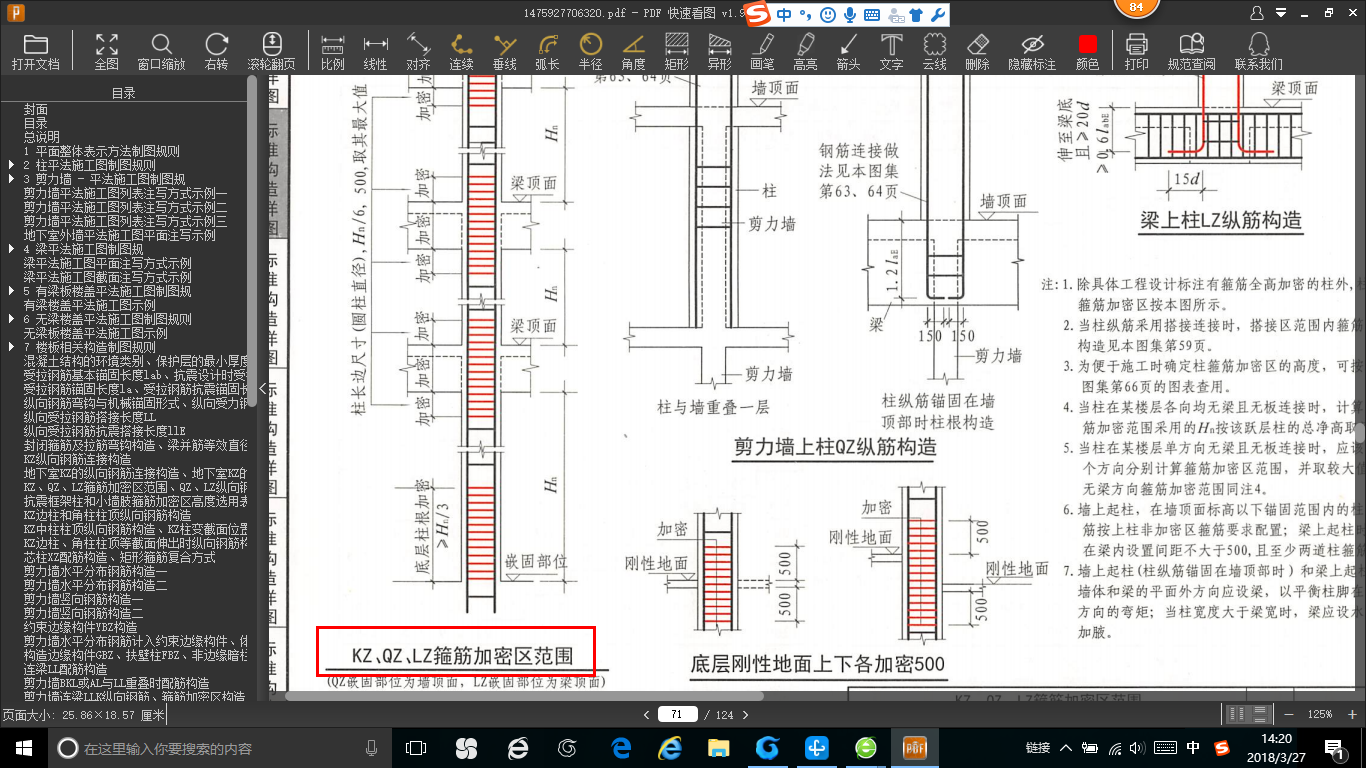Open the user account icon in title bar
This screenshot has height=768, width=1366.
click(1257, 13)
